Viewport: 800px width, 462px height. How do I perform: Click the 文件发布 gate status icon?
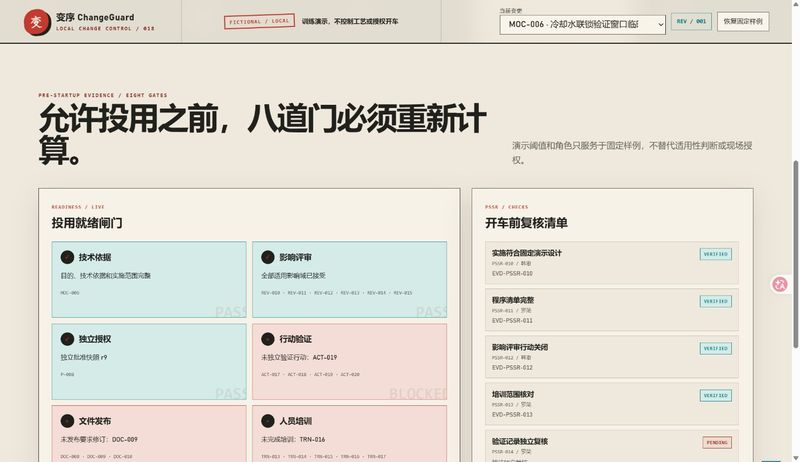67,421
